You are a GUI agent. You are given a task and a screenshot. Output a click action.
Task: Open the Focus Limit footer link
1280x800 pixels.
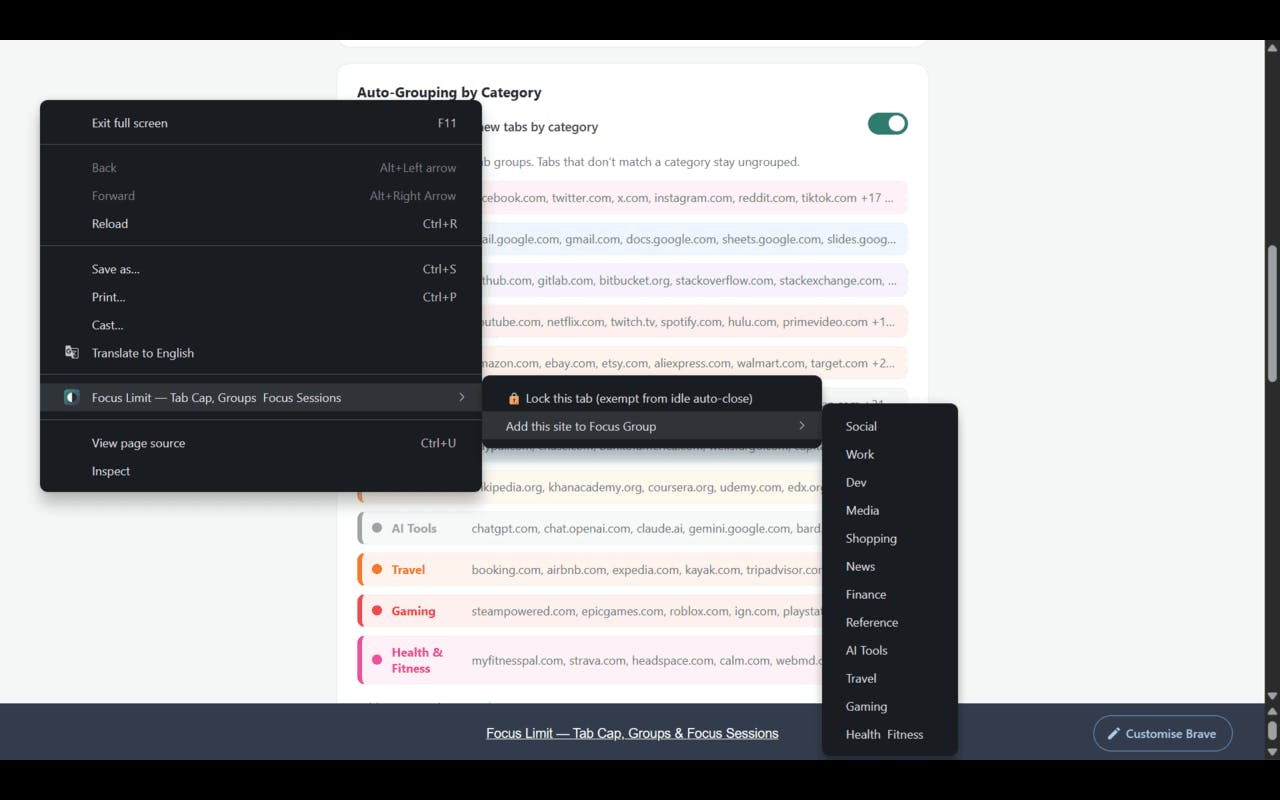632,734
